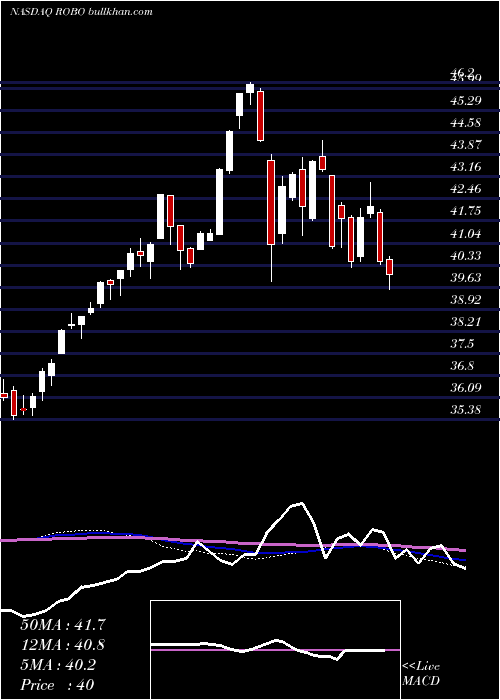Viewport: 500px width, 700px height.
Task: Click the 37.5 price axis label
Action: pyautogui.click(x=462, y=344)
